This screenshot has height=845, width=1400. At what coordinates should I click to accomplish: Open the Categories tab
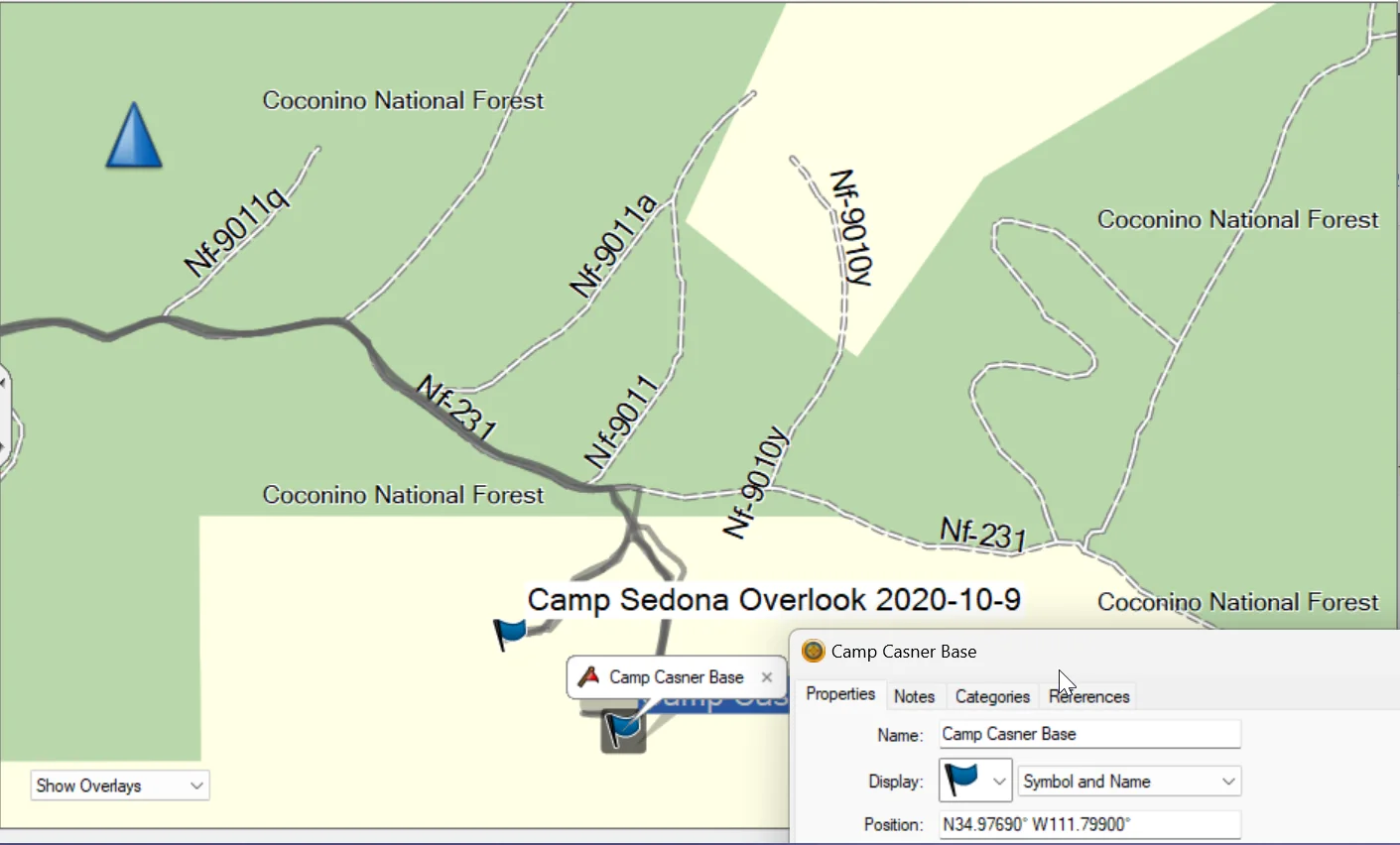pyautogui.click(x=992, y=696)
